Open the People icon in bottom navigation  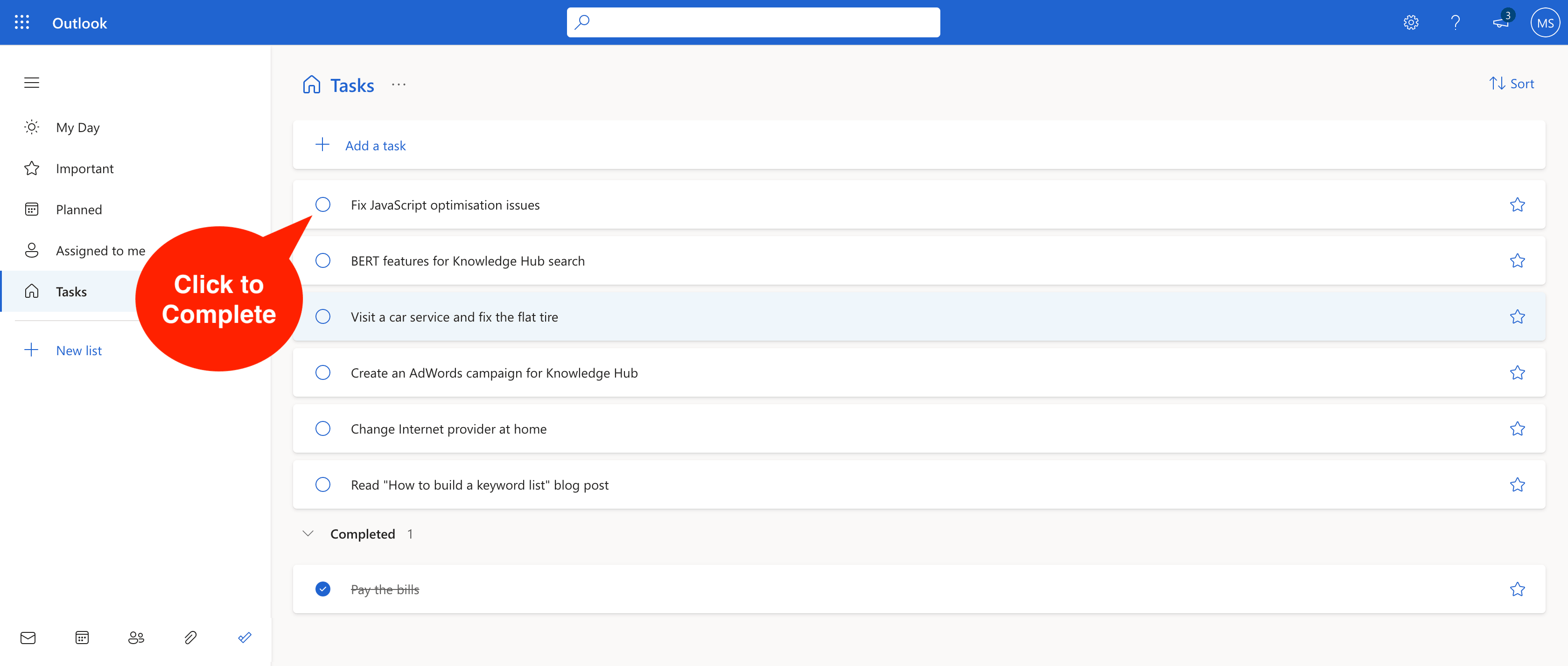136,638
